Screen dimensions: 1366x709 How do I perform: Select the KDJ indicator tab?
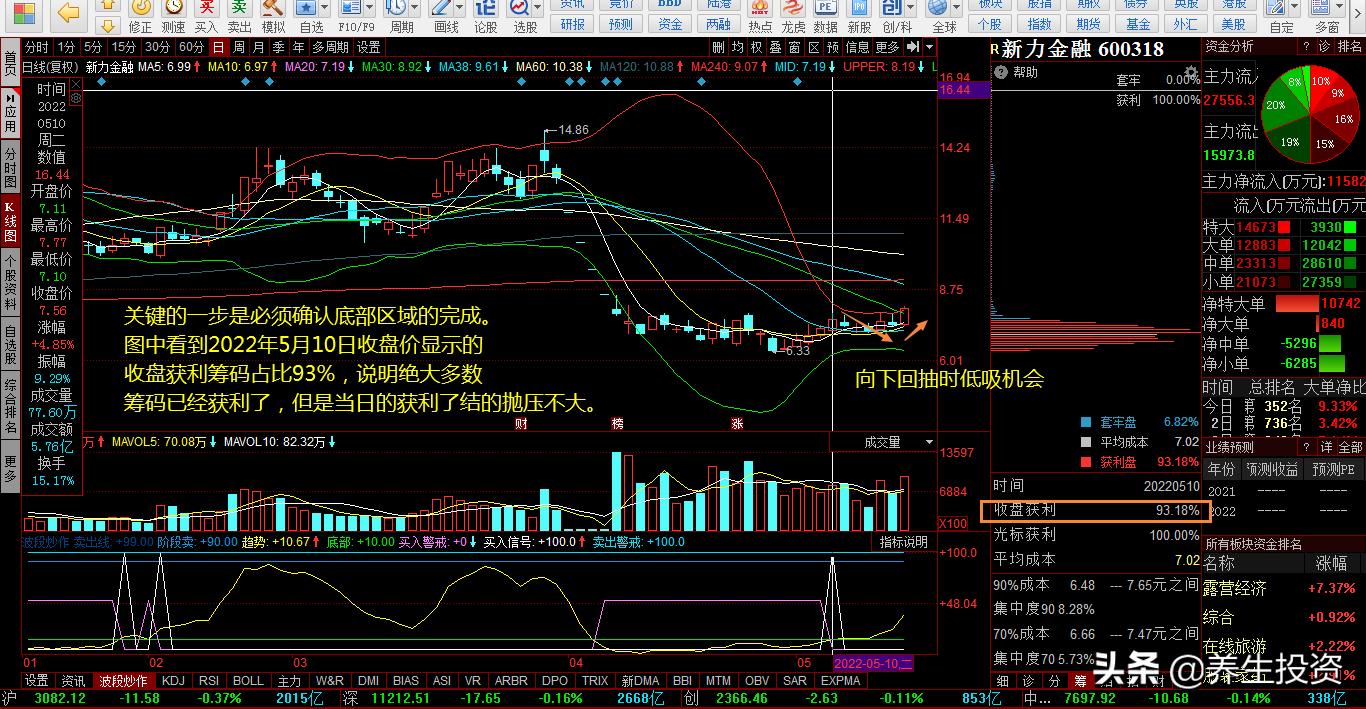click(174, 681)
